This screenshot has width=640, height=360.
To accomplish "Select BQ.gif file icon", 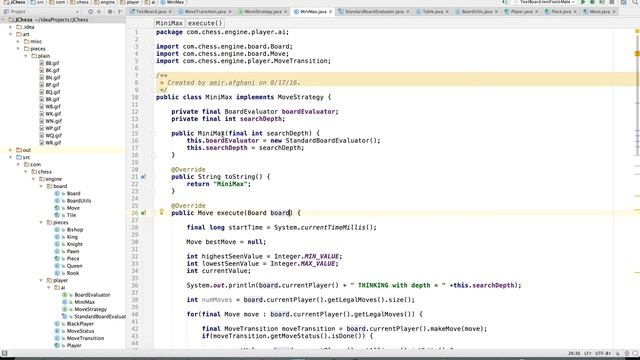I will (x=42, y=92).
